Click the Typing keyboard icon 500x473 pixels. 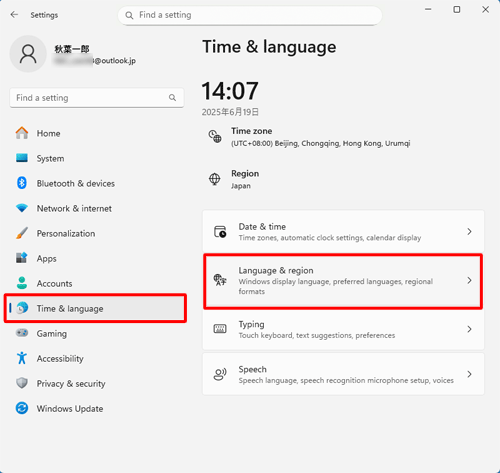click(220, 329)
